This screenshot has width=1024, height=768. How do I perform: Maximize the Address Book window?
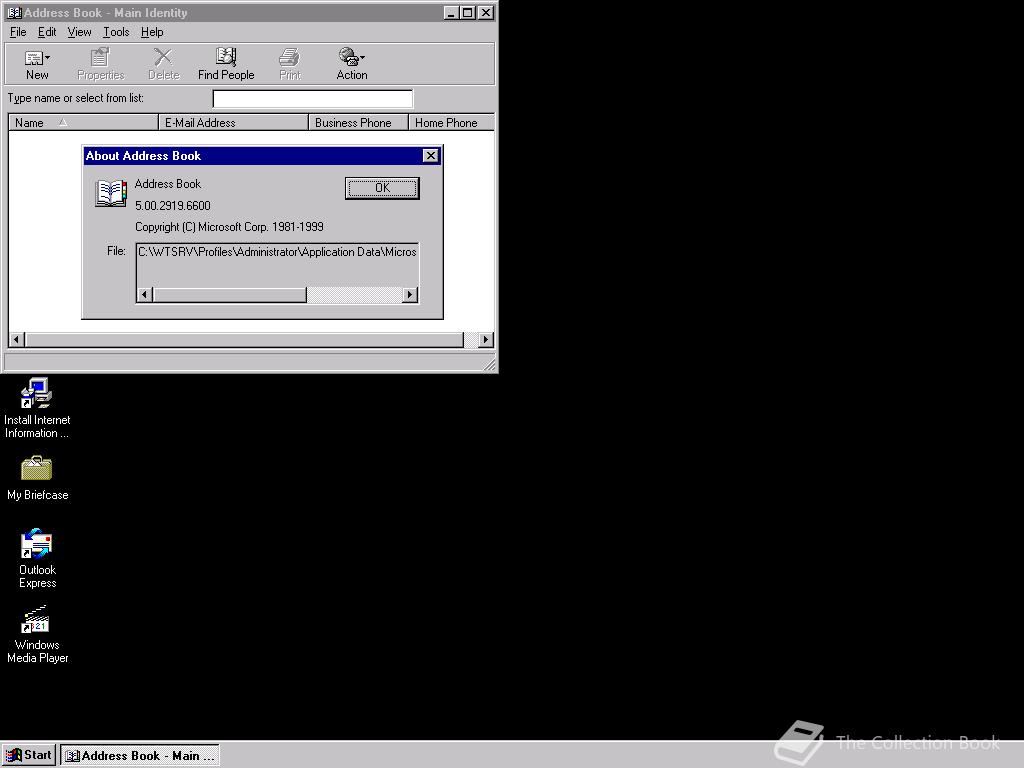[468, 12]
